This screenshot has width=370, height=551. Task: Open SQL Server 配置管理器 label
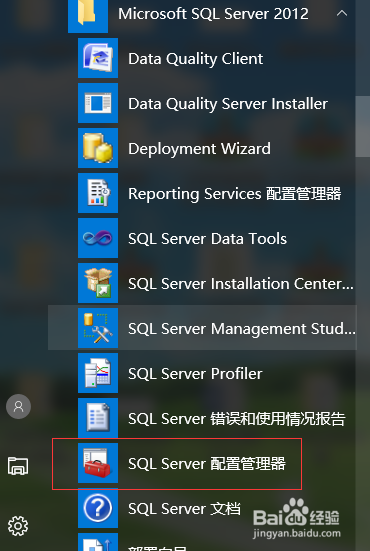207,464
